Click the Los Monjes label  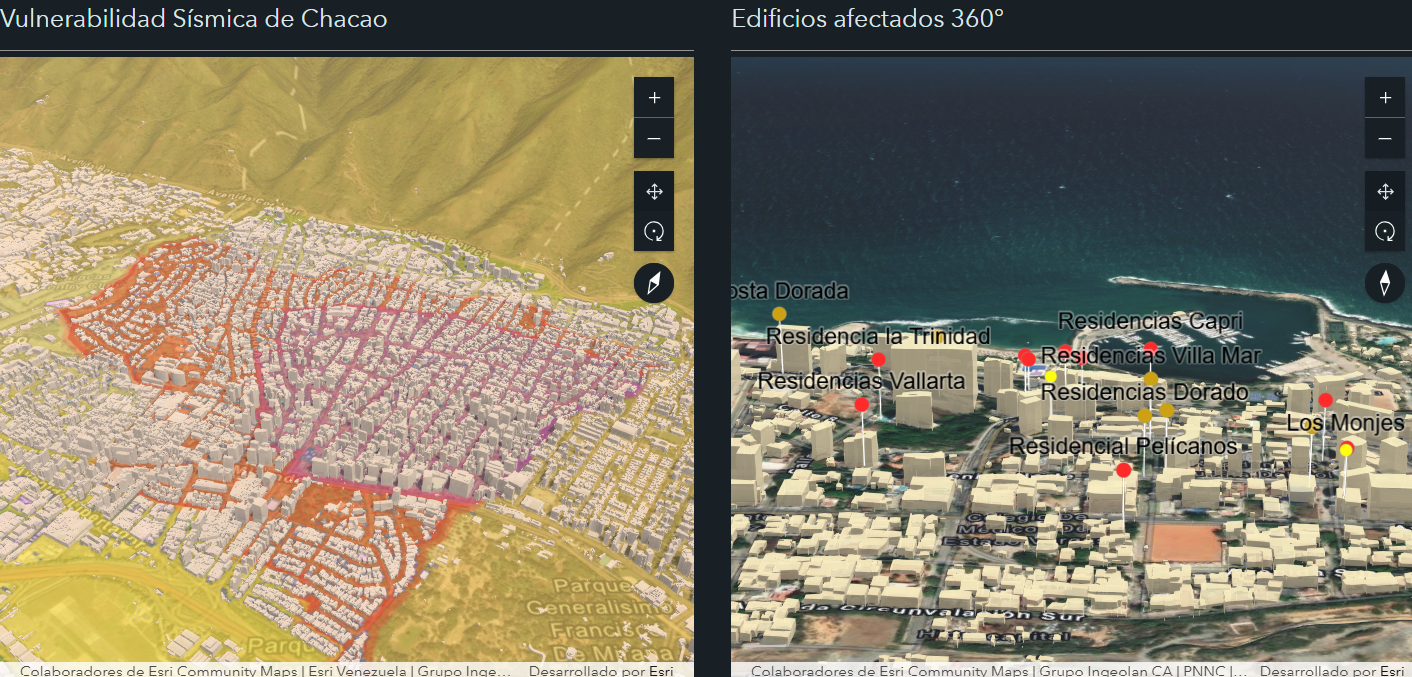1345,423
